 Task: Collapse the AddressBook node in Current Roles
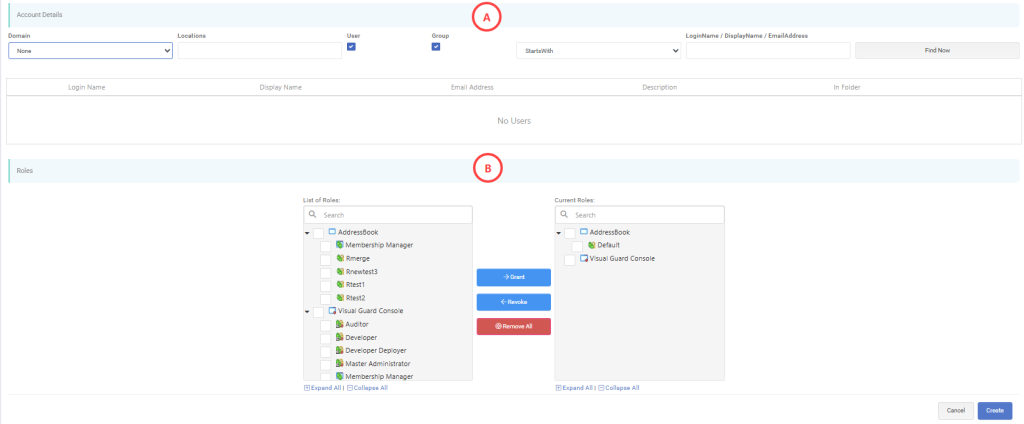pos(558,233)
